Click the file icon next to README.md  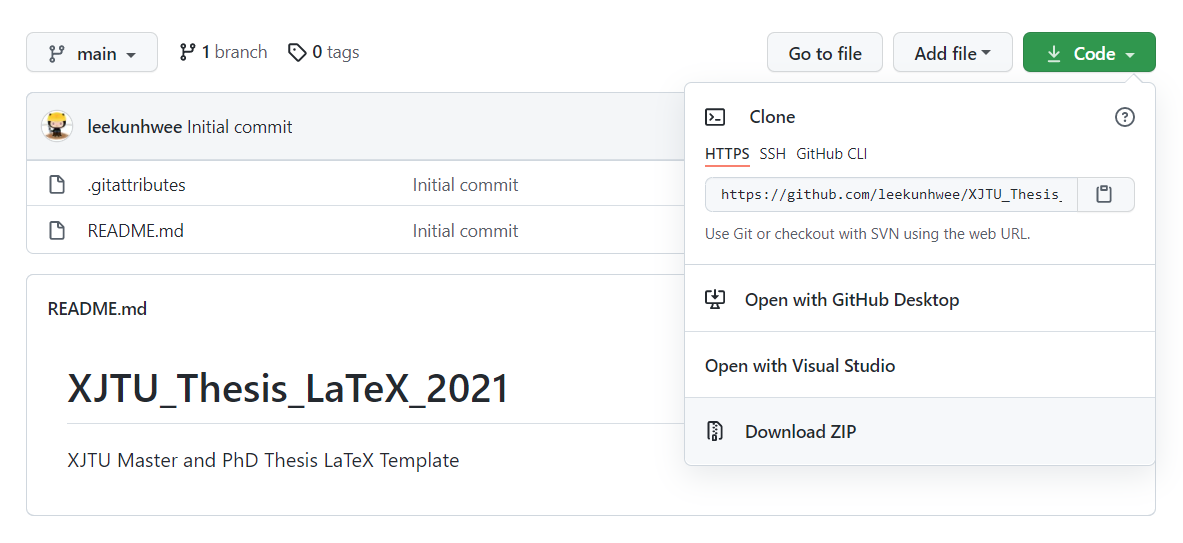click(x=57, y=231)
